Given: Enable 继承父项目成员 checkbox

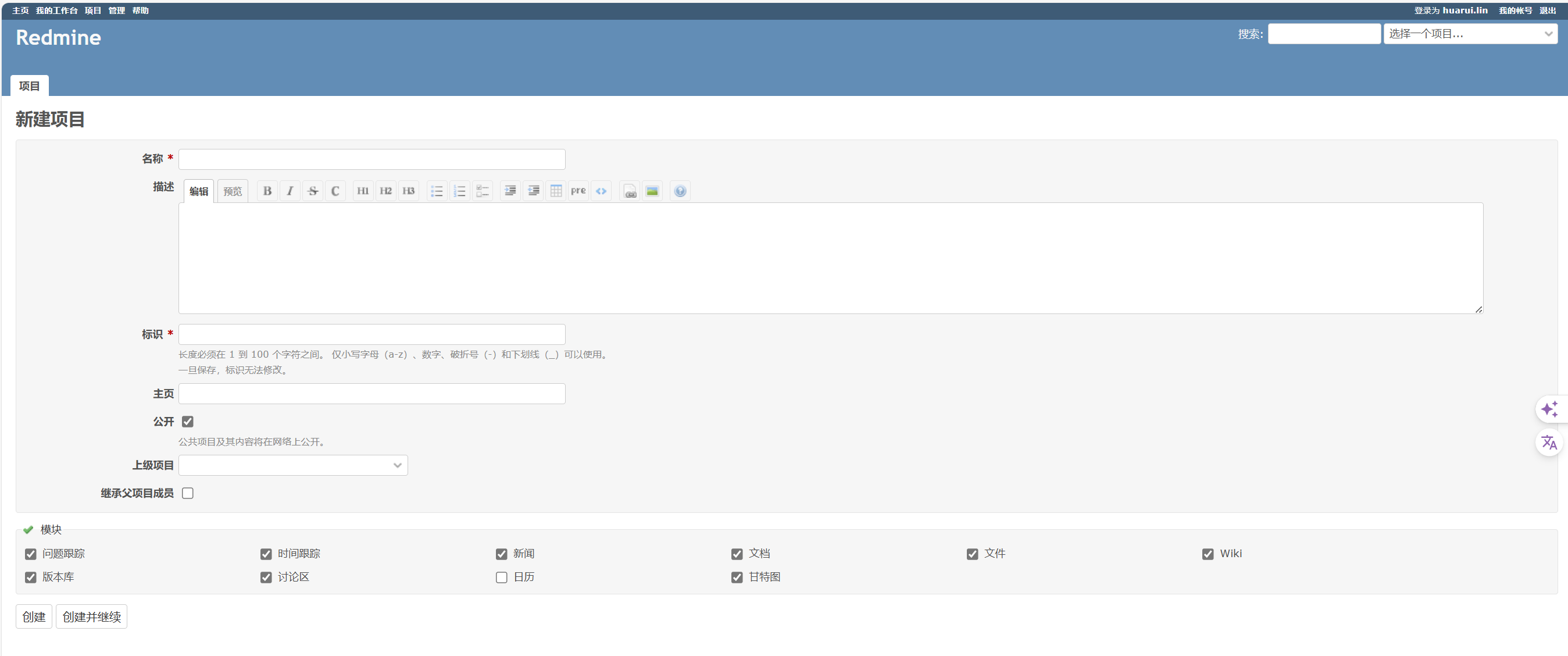Looking at the screenshot, I should click(x=187, y=493).
